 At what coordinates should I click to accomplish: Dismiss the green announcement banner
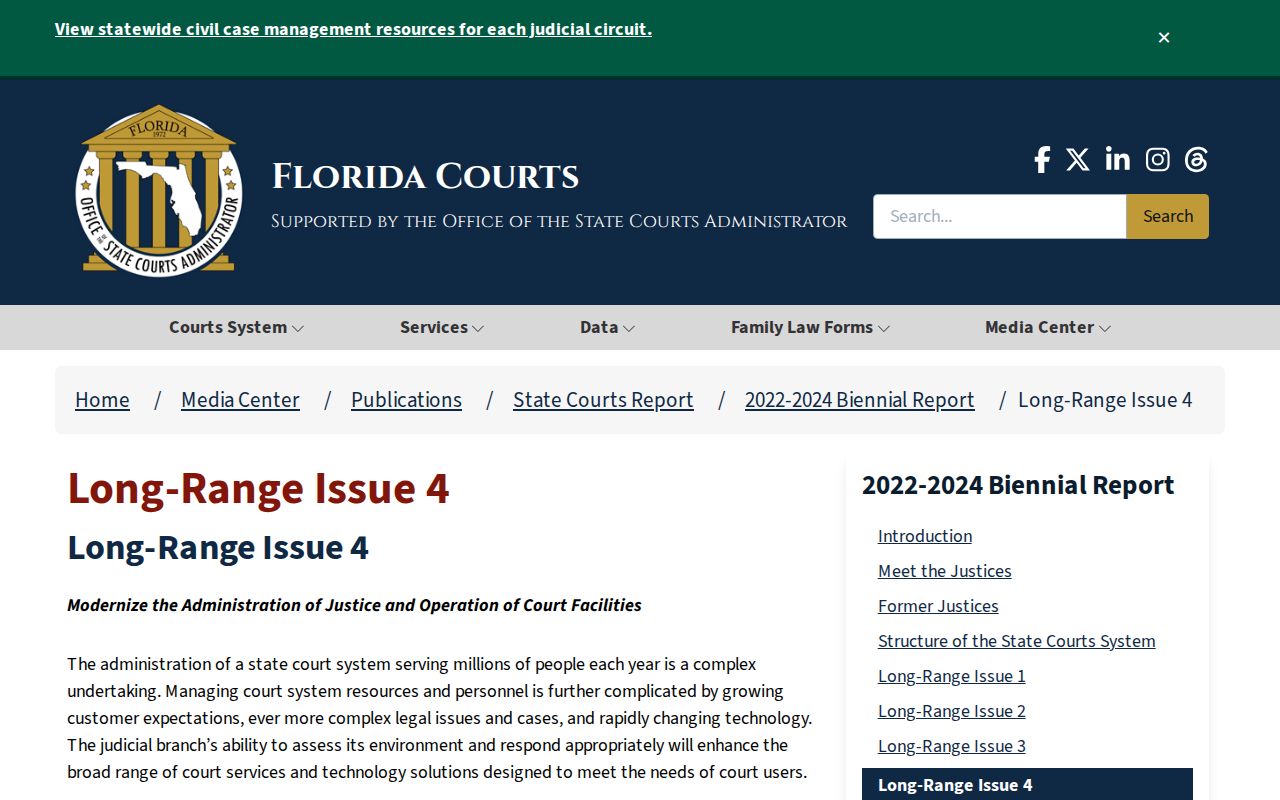[x=1164, y=38]
